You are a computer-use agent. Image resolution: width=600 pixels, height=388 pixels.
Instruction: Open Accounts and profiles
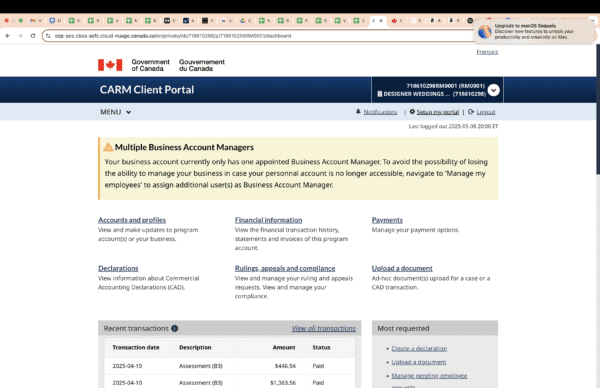point(132,220)
